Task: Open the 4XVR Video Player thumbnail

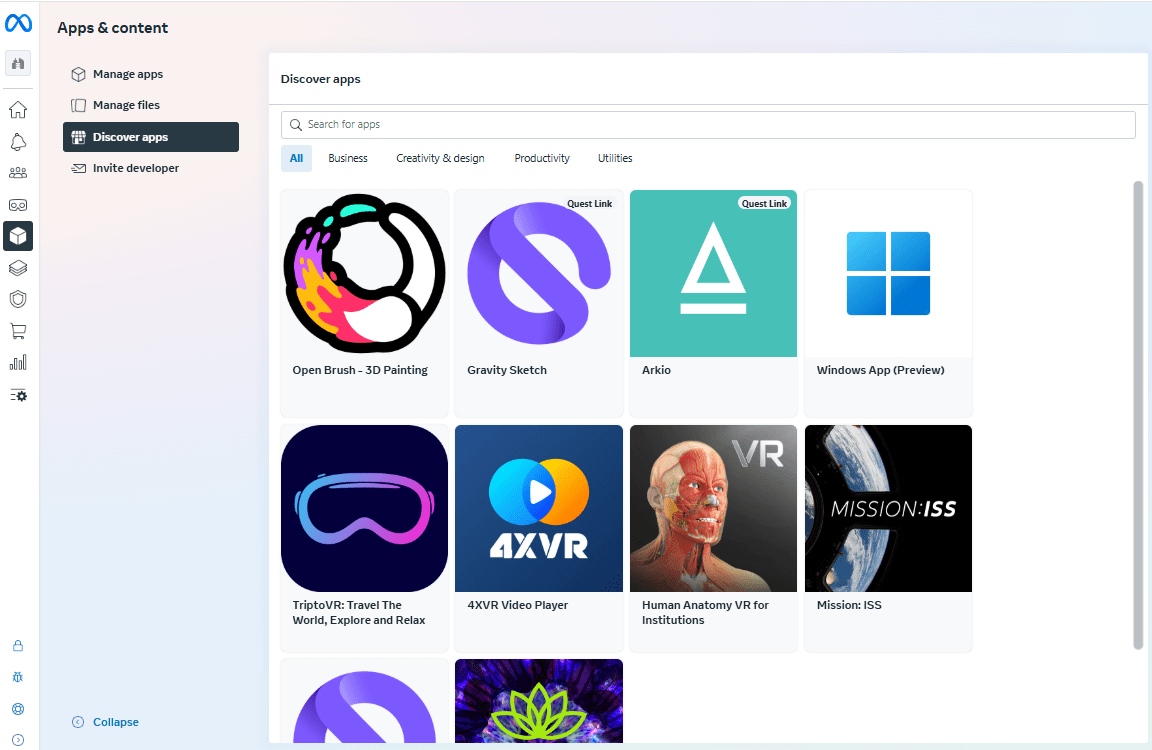Action: pyautogui.click(x=539, y=508)
